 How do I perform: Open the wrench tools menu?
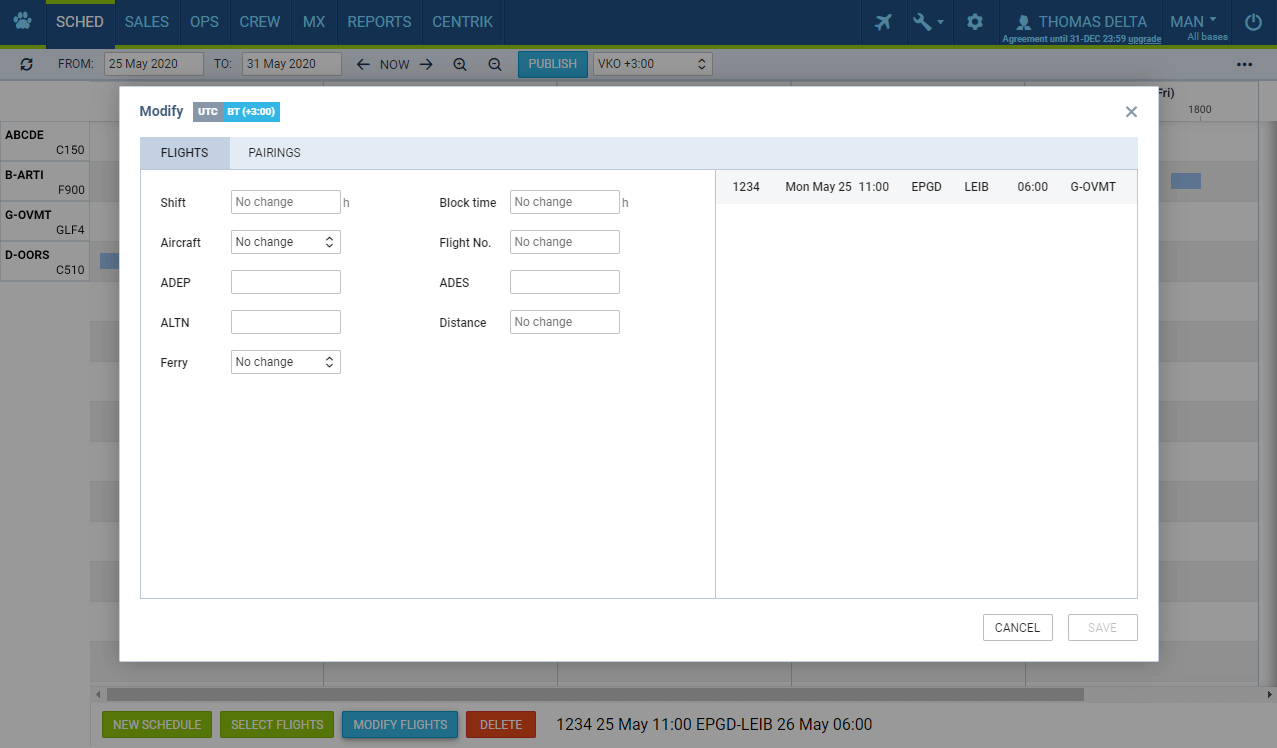(927, 22)
